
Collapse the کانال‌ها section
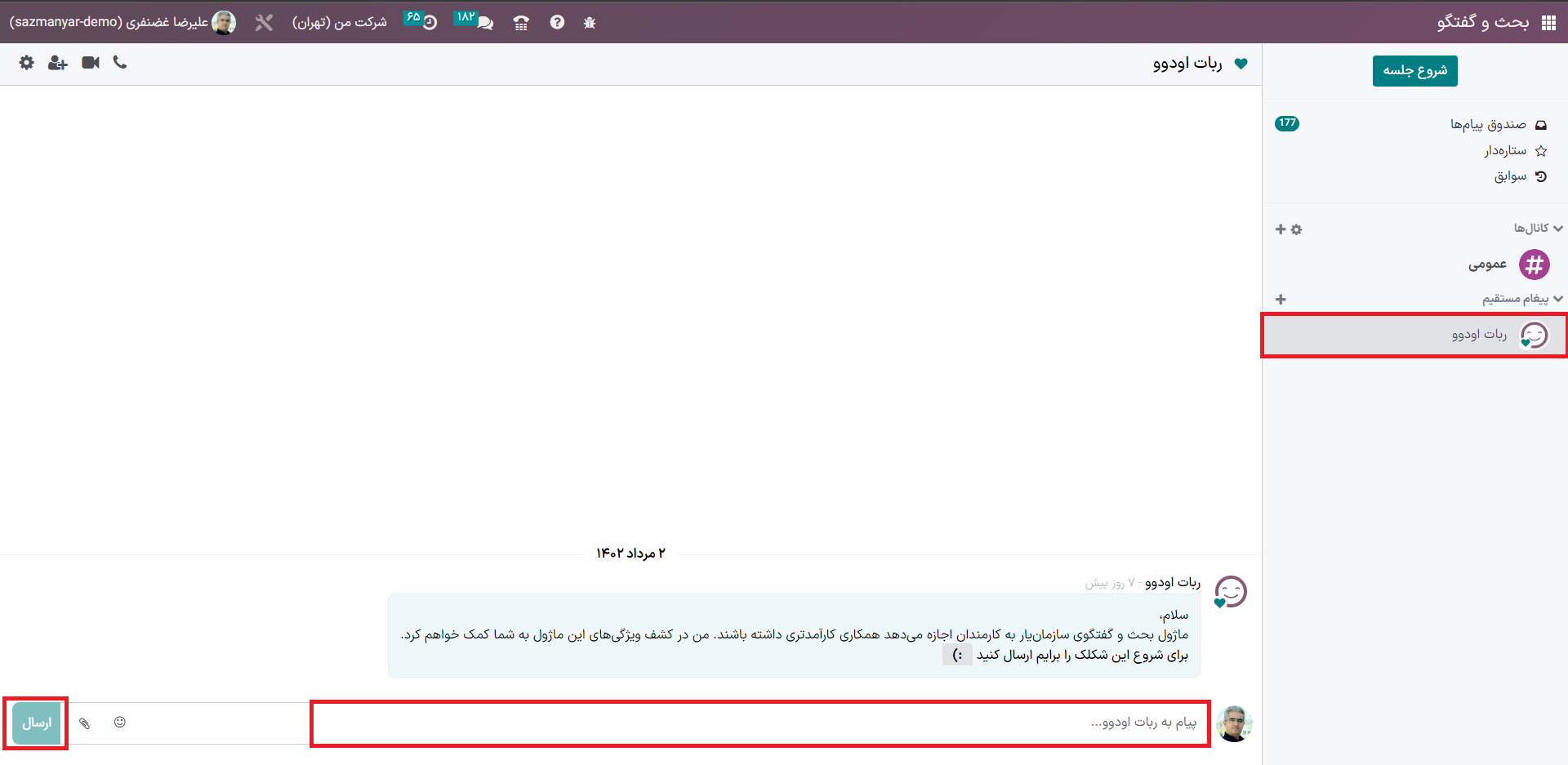point(1539,228)
